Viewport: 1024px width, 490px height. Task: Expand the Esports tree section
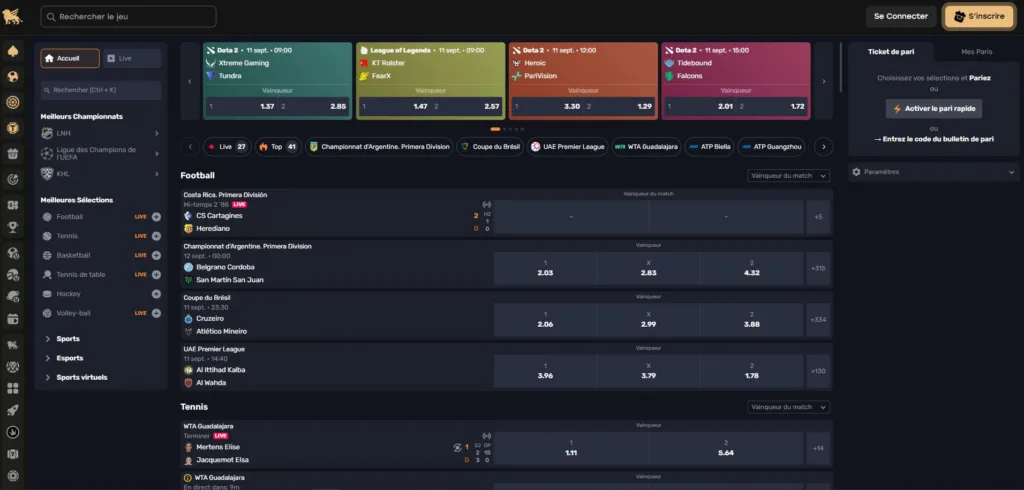pos(69,358)
